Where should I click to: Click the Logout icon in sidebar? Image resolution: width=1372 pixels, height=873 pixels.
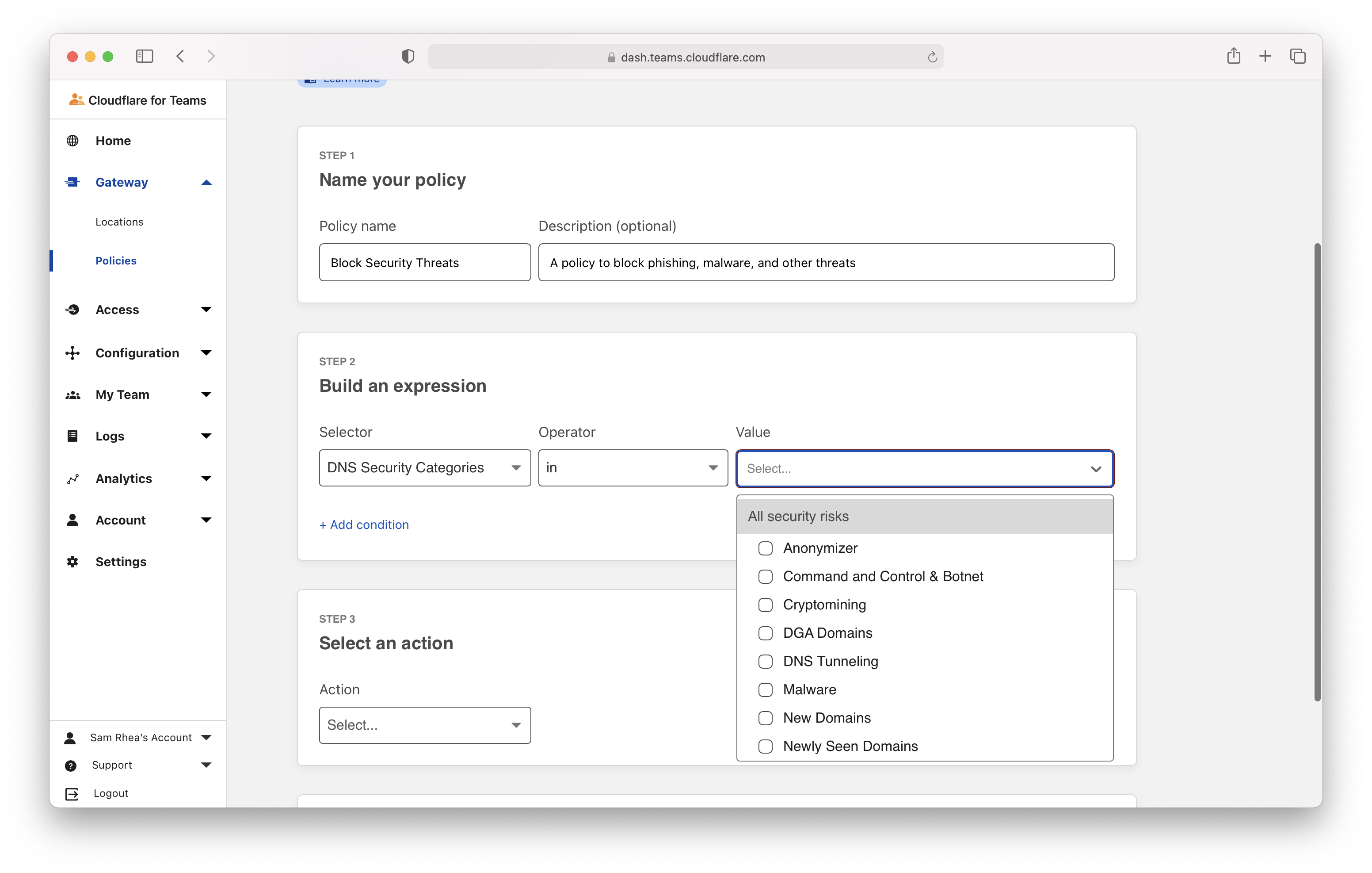click(72, 794)
